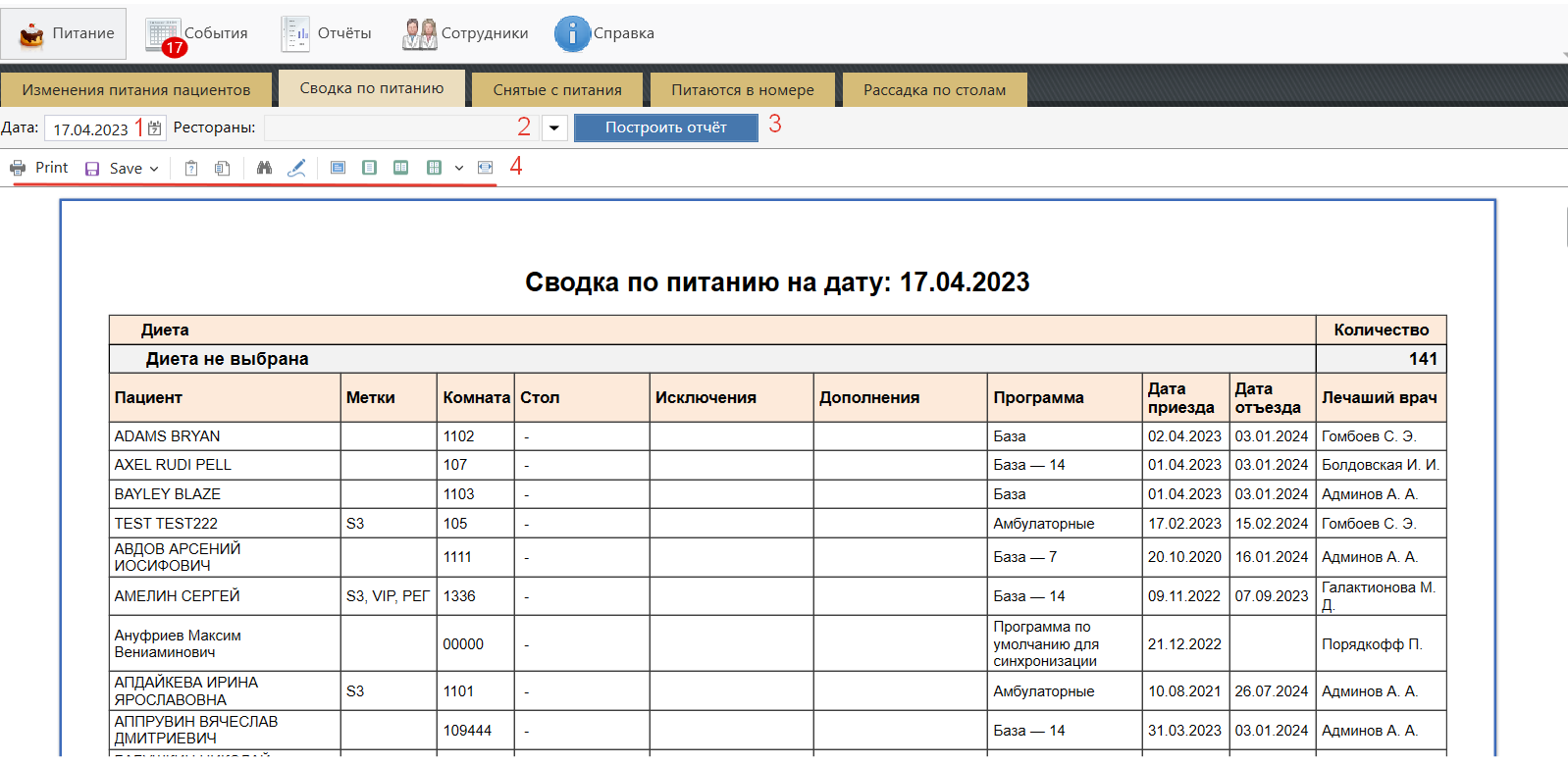Click the Print button in the report toolbar
This screenshot has width=1568, height=765.
click(39, 168)
